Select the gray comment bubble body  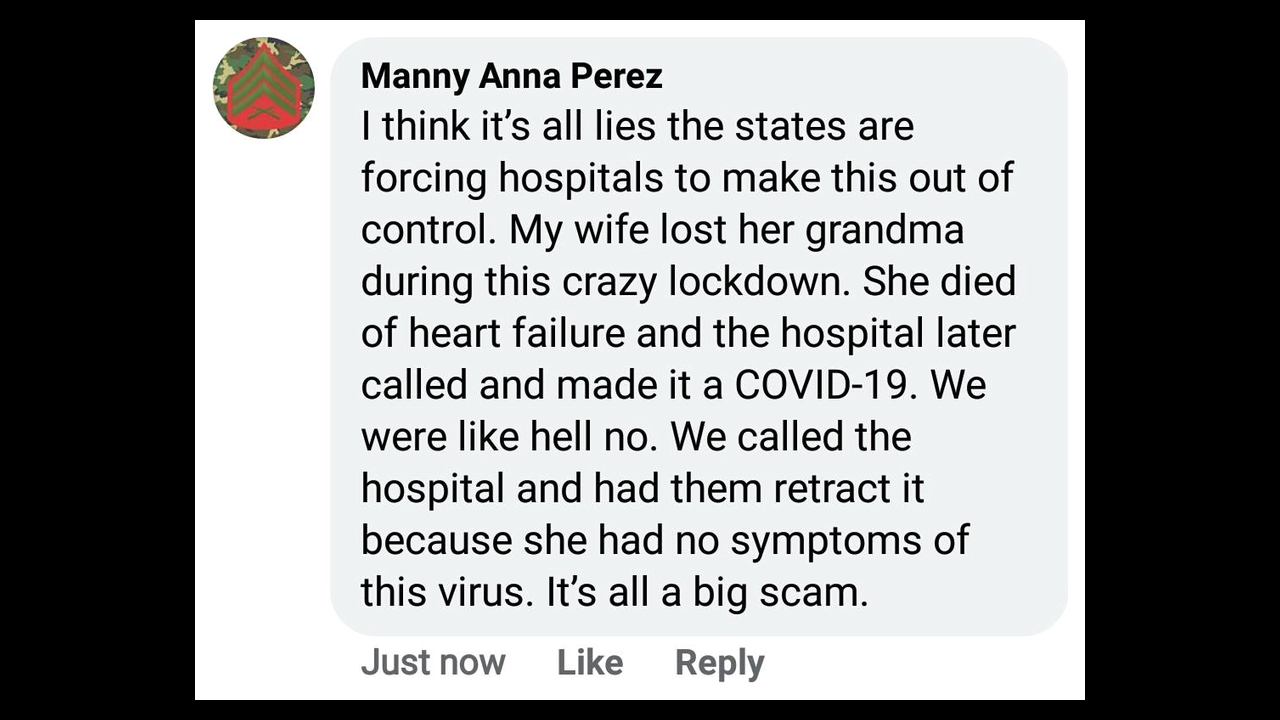pos(699,336)
